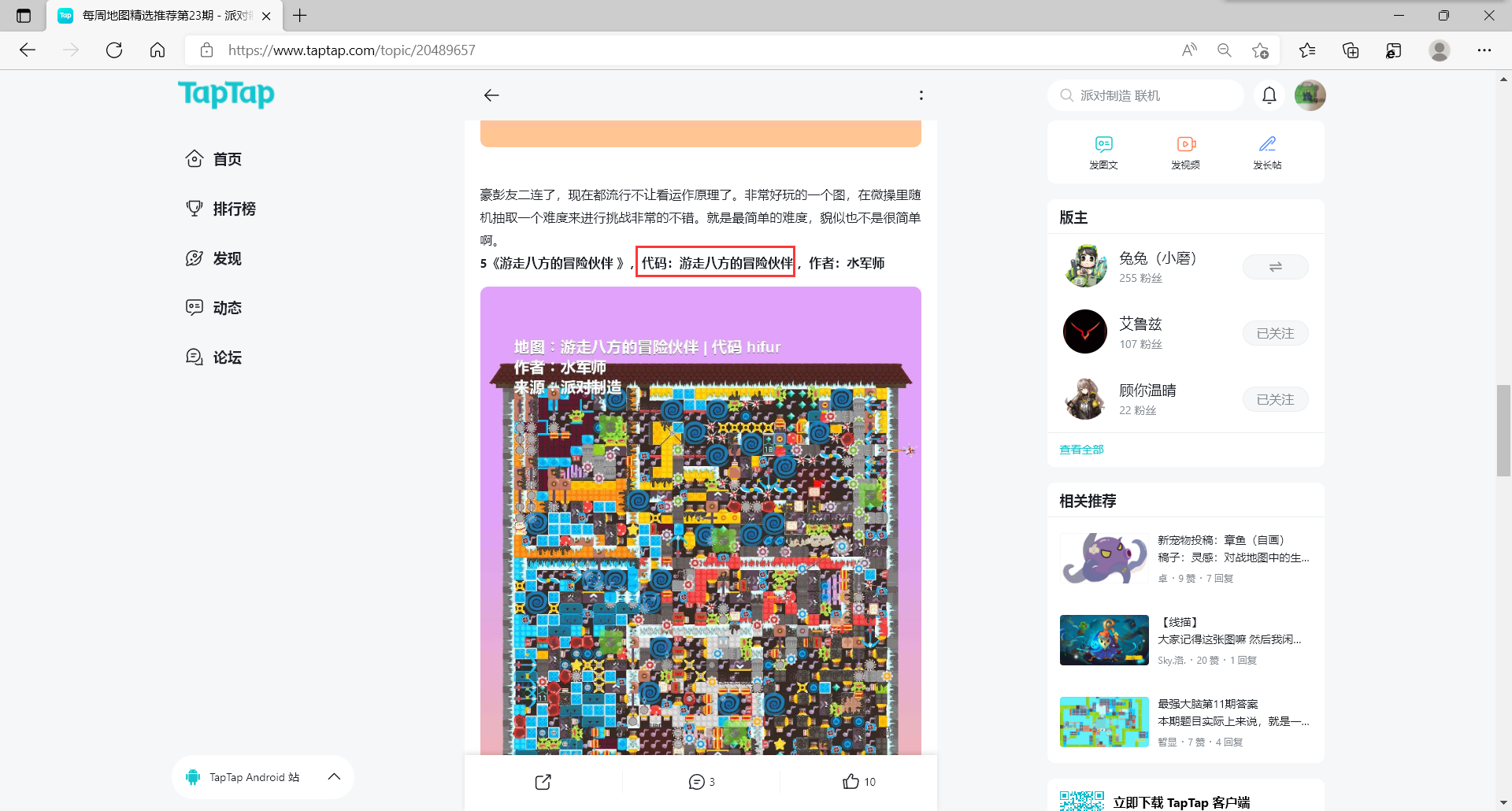
Task: Click the 派对制造 联机 search field
Action: [x=1150, y=95]
